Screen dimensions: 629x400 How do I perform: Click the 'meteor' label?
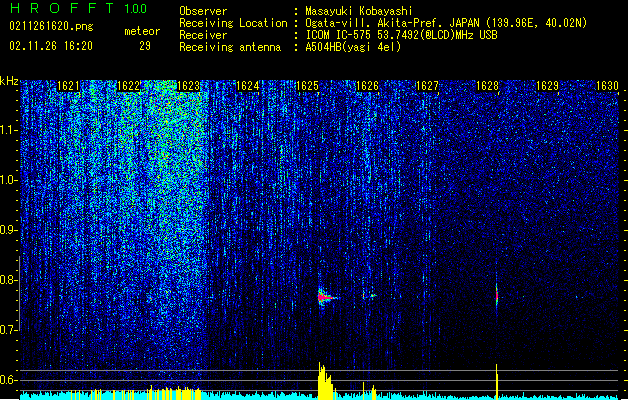[142, 31]
